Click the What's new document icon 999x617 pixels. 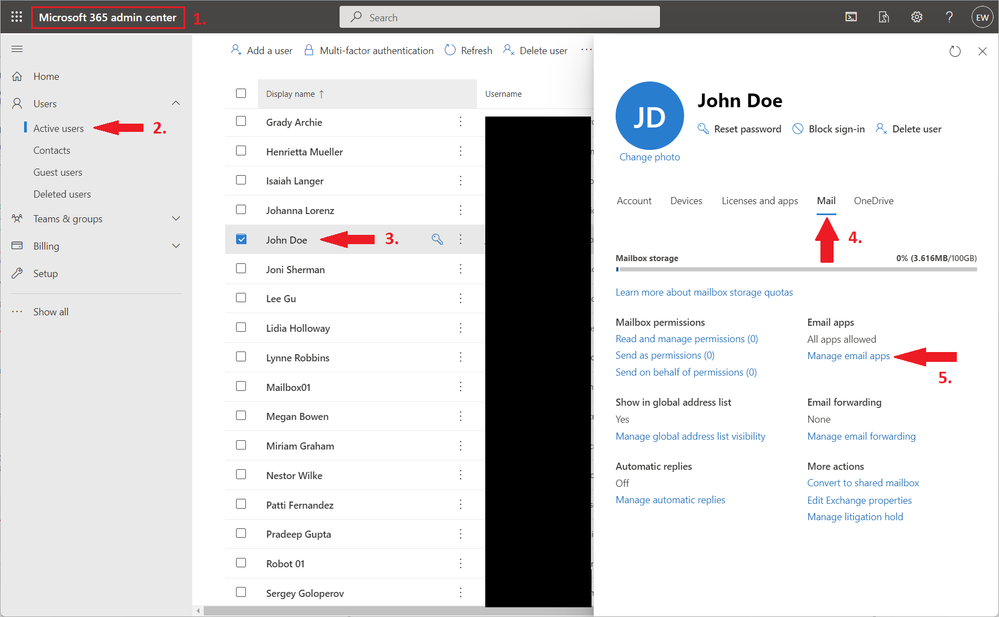(884, 17)
